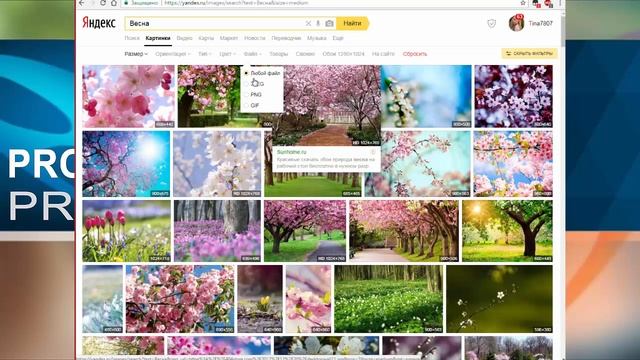
Task: Open the yellow crocus flower thumbnail
Action: (x=260, y=299)
